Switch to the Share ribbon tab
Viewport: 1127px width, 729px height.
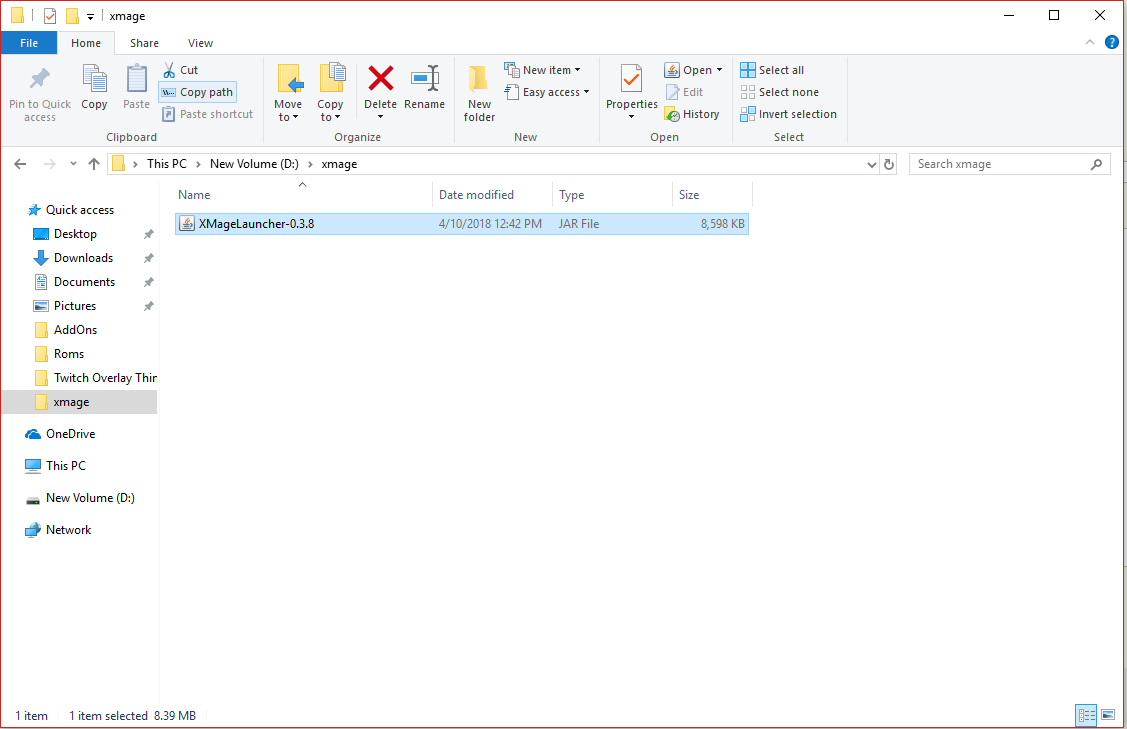tap(144, 43)
